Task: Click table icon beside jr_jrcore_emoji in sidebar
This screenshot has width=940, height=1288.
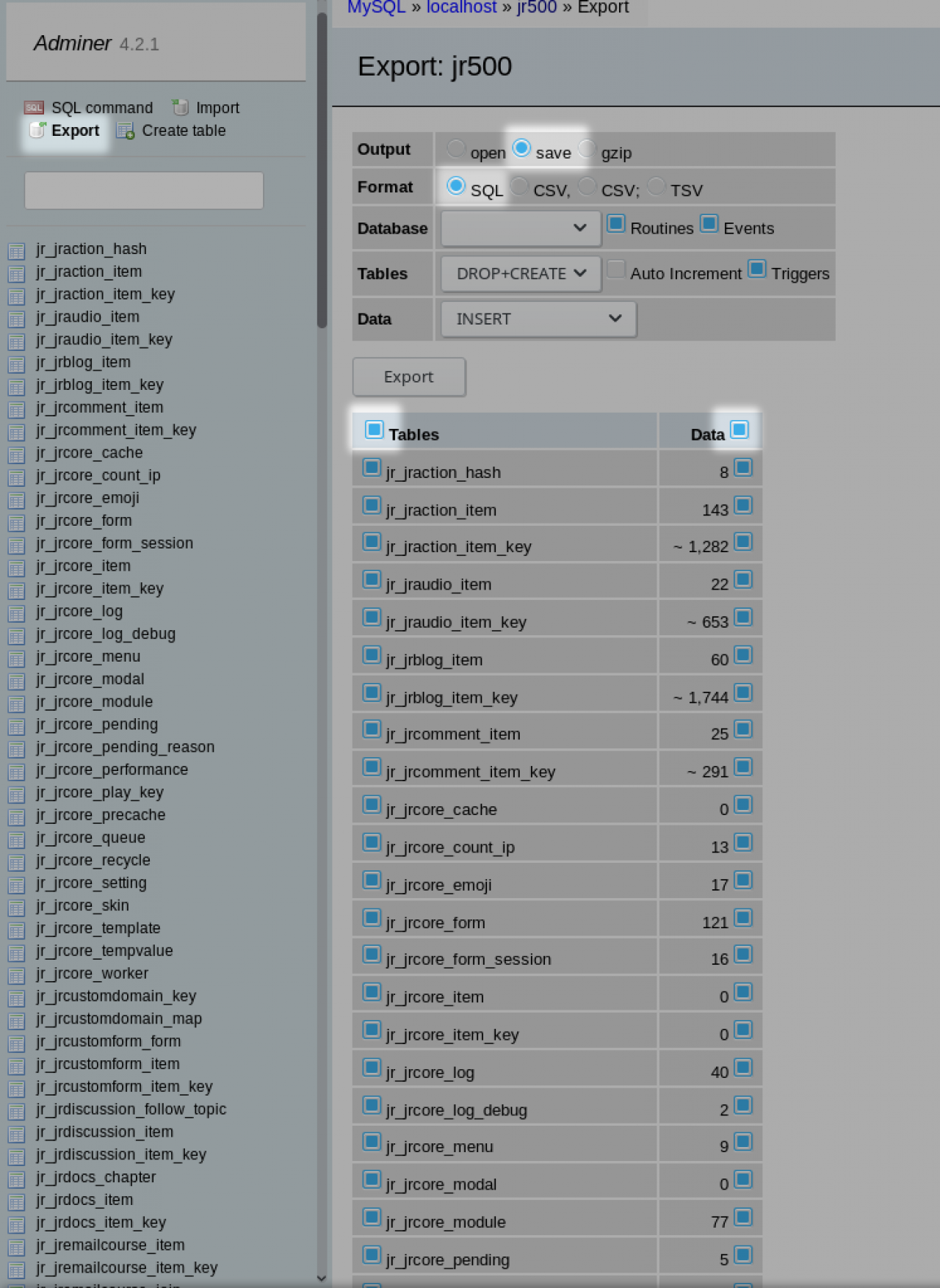Action: [17, 500]
